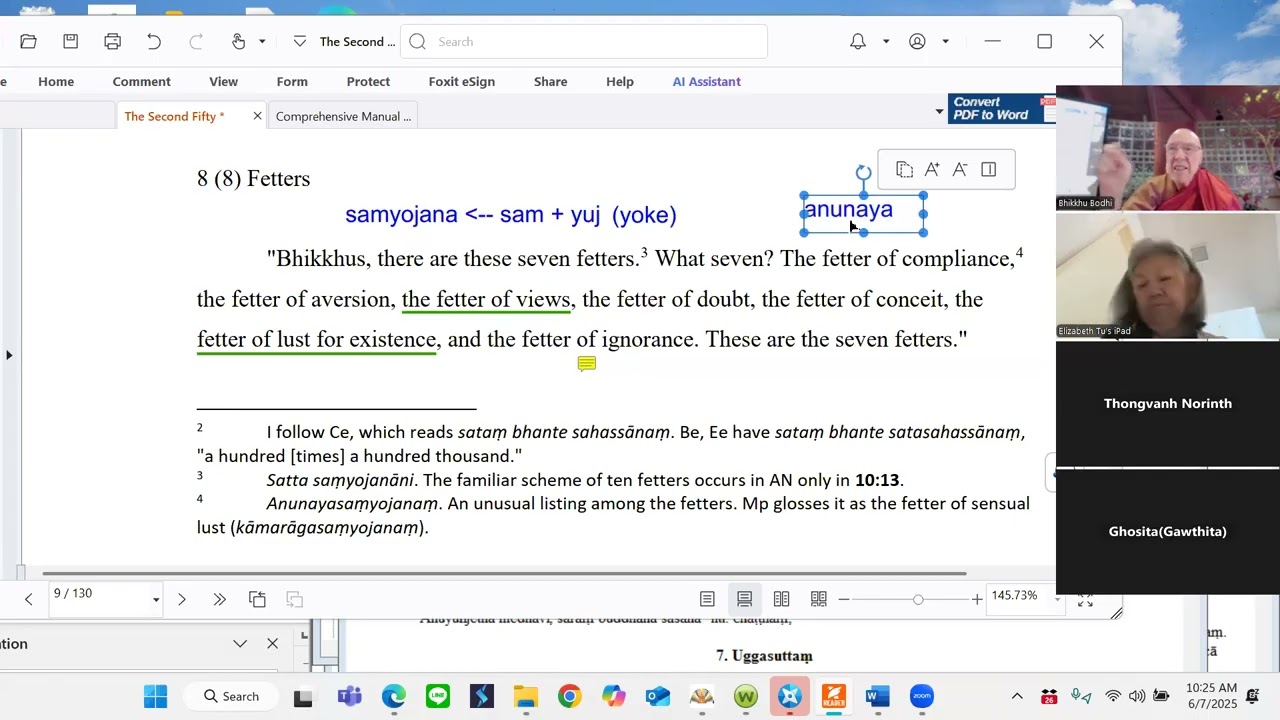The width and height of the screenshot is (1280, 720).
Task: Open the AI Assistant tab
Action: coord(706,81)
